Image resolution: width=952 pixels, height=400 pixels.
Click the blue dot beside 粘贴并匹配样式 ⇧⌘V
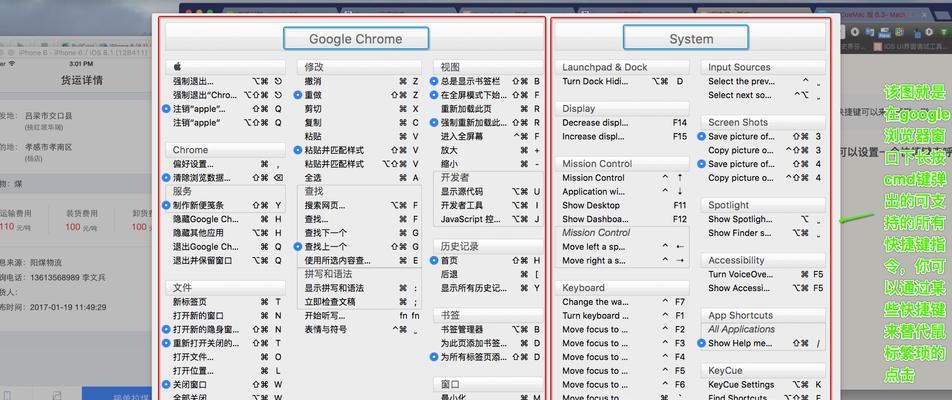[x=298, y=150]
